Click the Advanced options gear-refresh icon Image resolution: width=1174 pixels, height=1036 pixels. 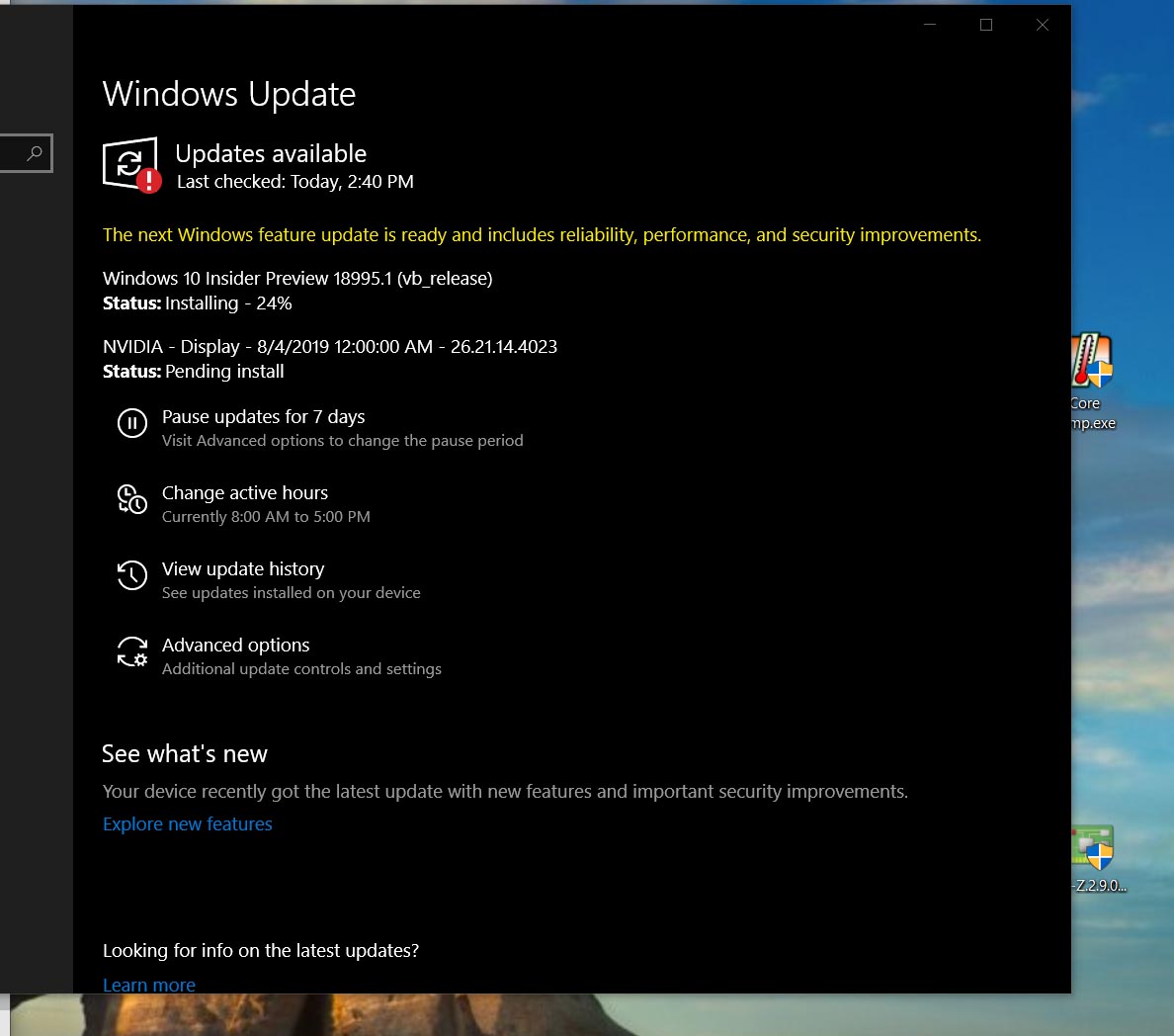click(132, 651)
